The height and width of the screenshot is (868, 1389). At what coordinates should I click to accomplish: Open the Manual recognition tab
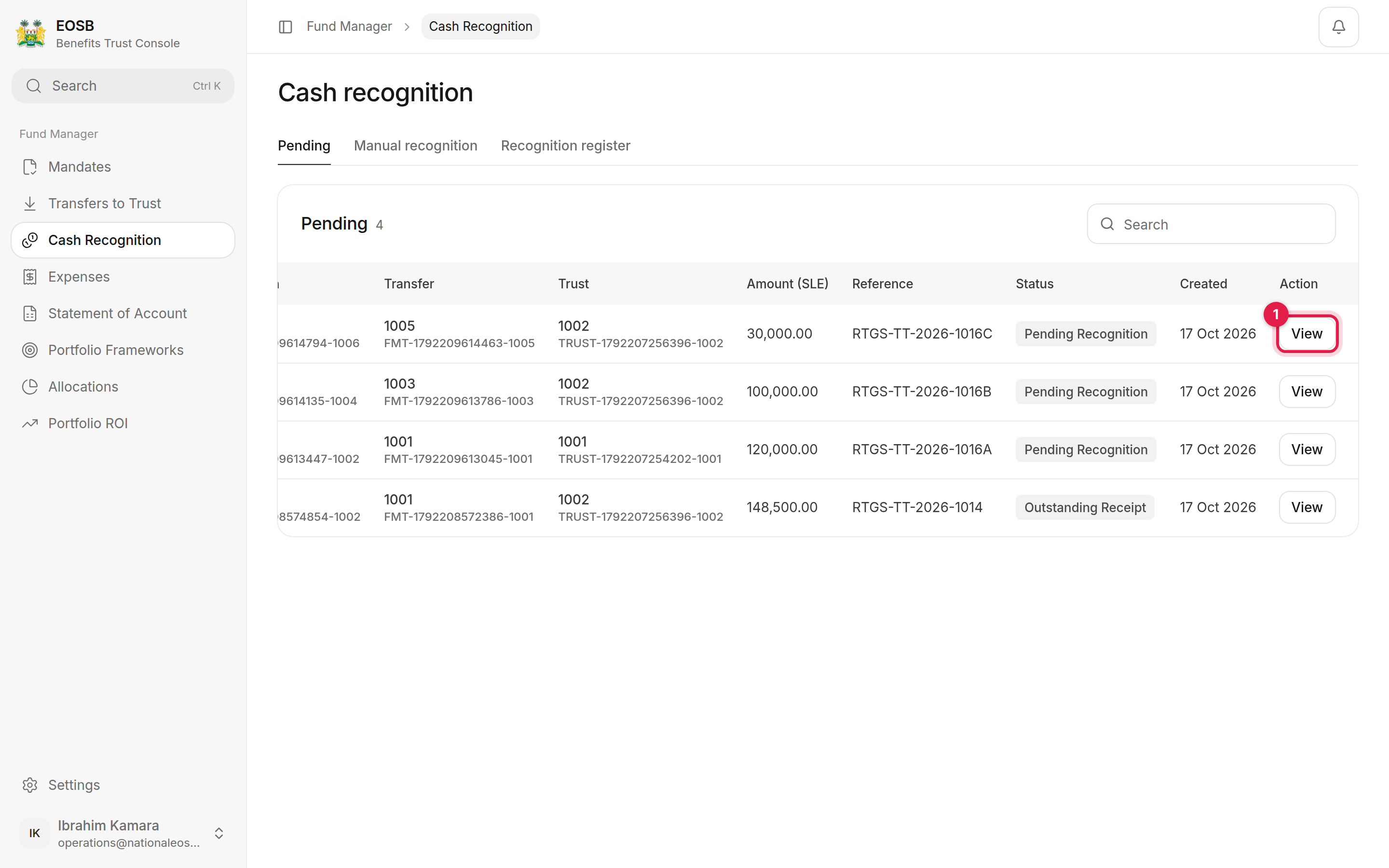pyautogui.click(x=416, y=146)
